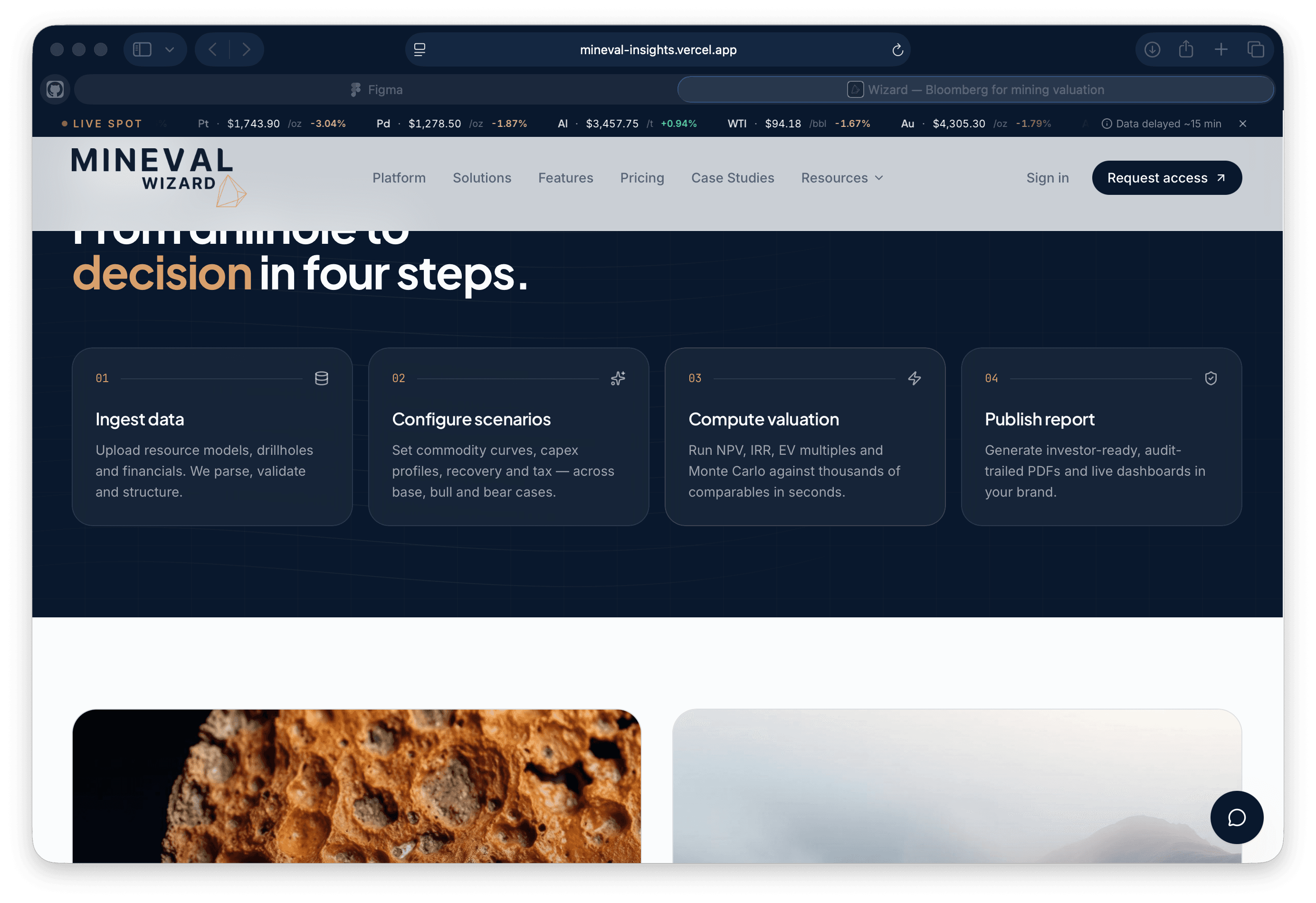Click the shield check icon on Publish report card
The height and width of the screenshot is (903, 1316).
(1211, 378)
